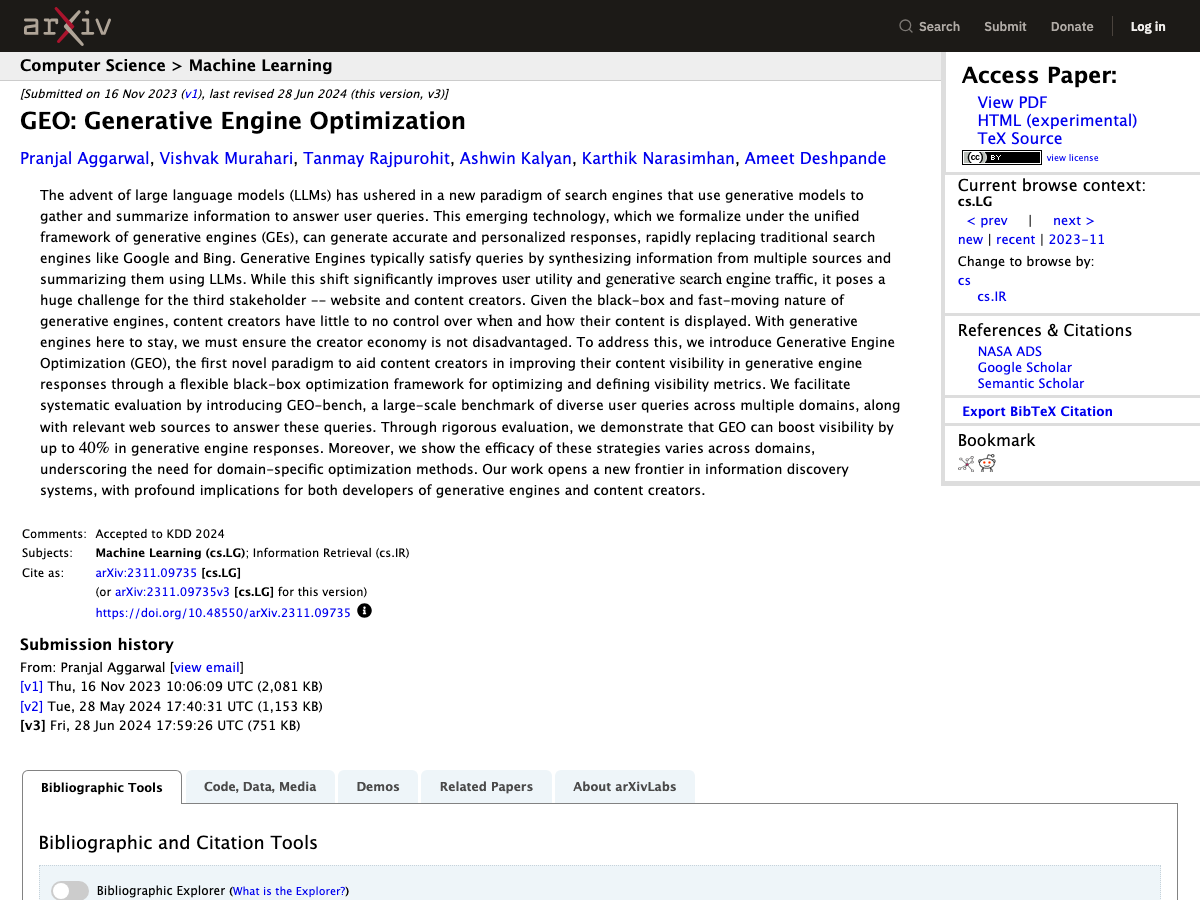Click v1 link in submitted date line
Screen dimensions: 1200x900
190,94
